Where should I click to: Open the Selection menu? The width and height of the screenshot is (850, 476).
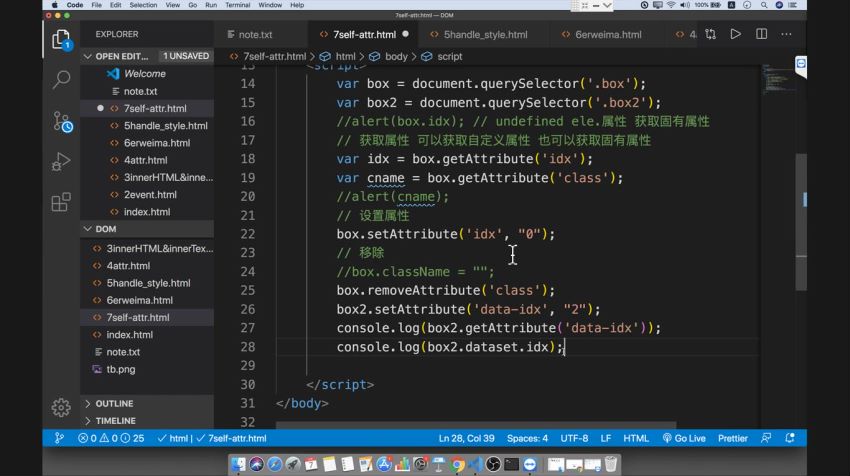143,5
